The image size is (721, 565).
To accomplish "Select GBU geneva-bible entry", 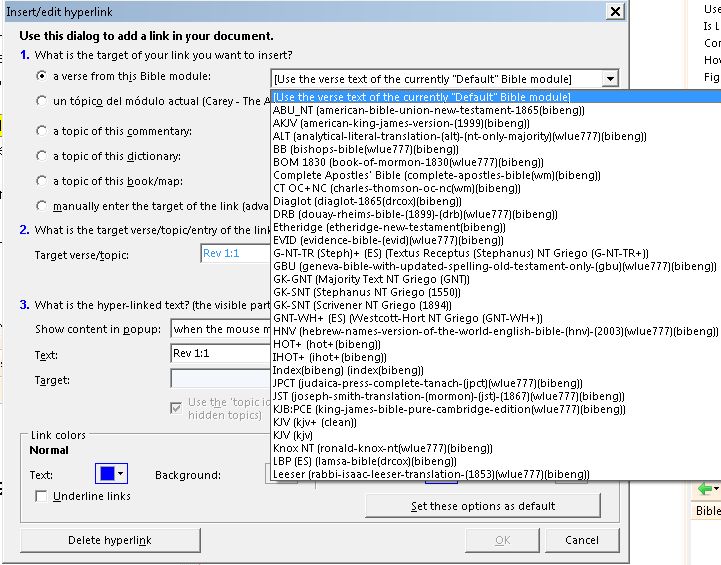I will [x=497, y=266].
